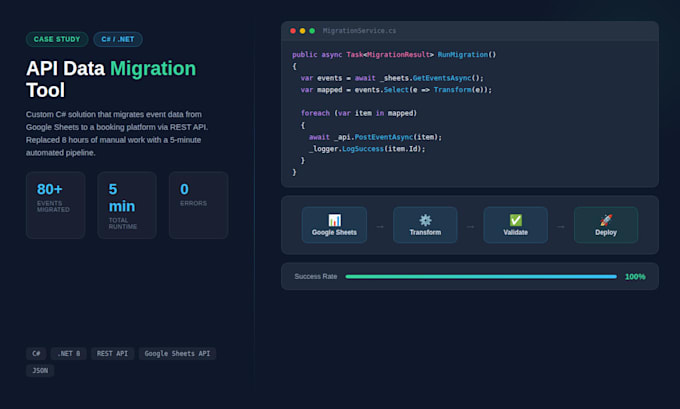The height and width of the screenshot is (409, 680).
Task: Click the Transform gear icon
Action: click(x=425, y=220)
